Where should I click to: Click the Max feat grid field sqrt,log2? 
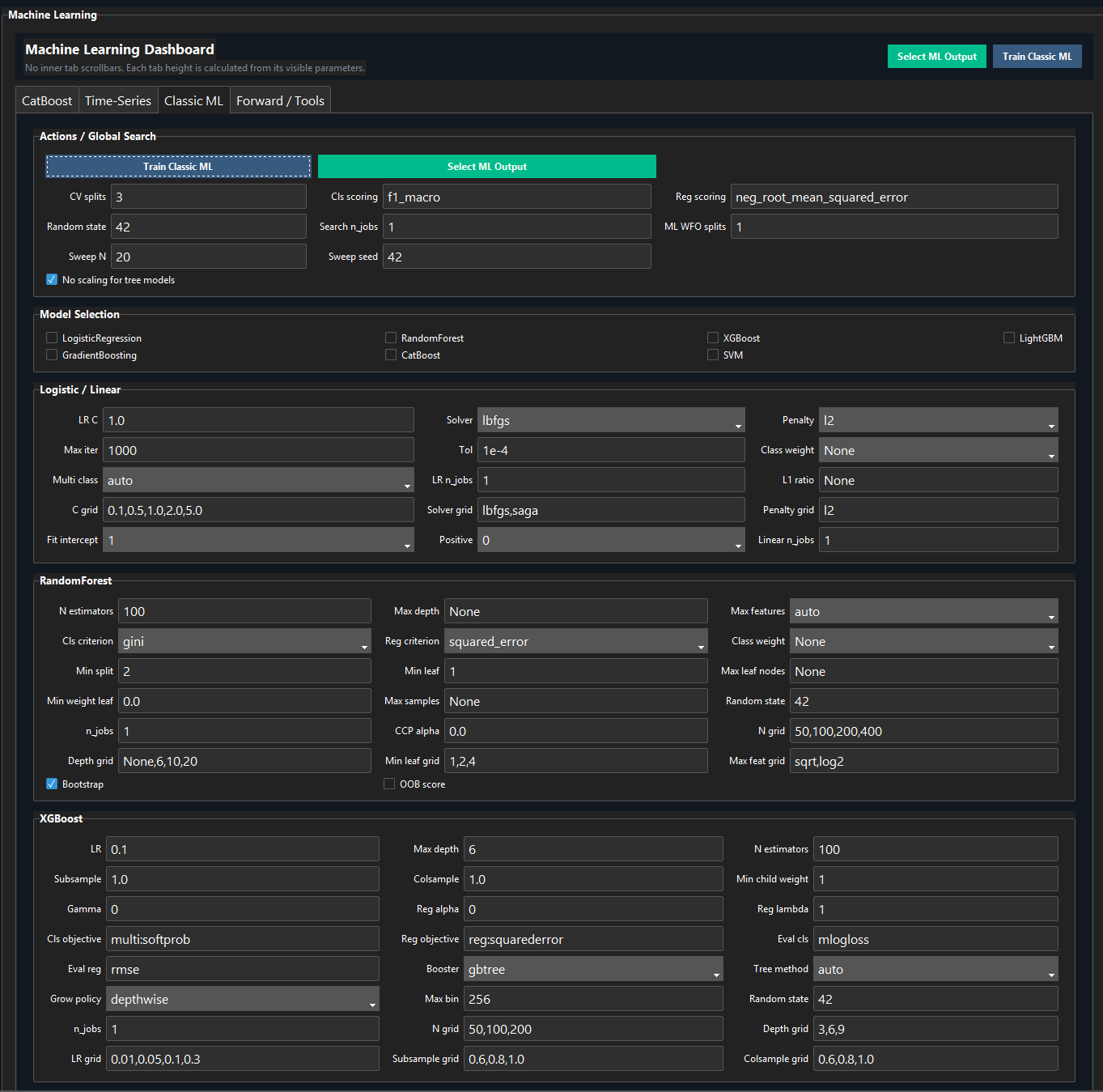(924, 761)
